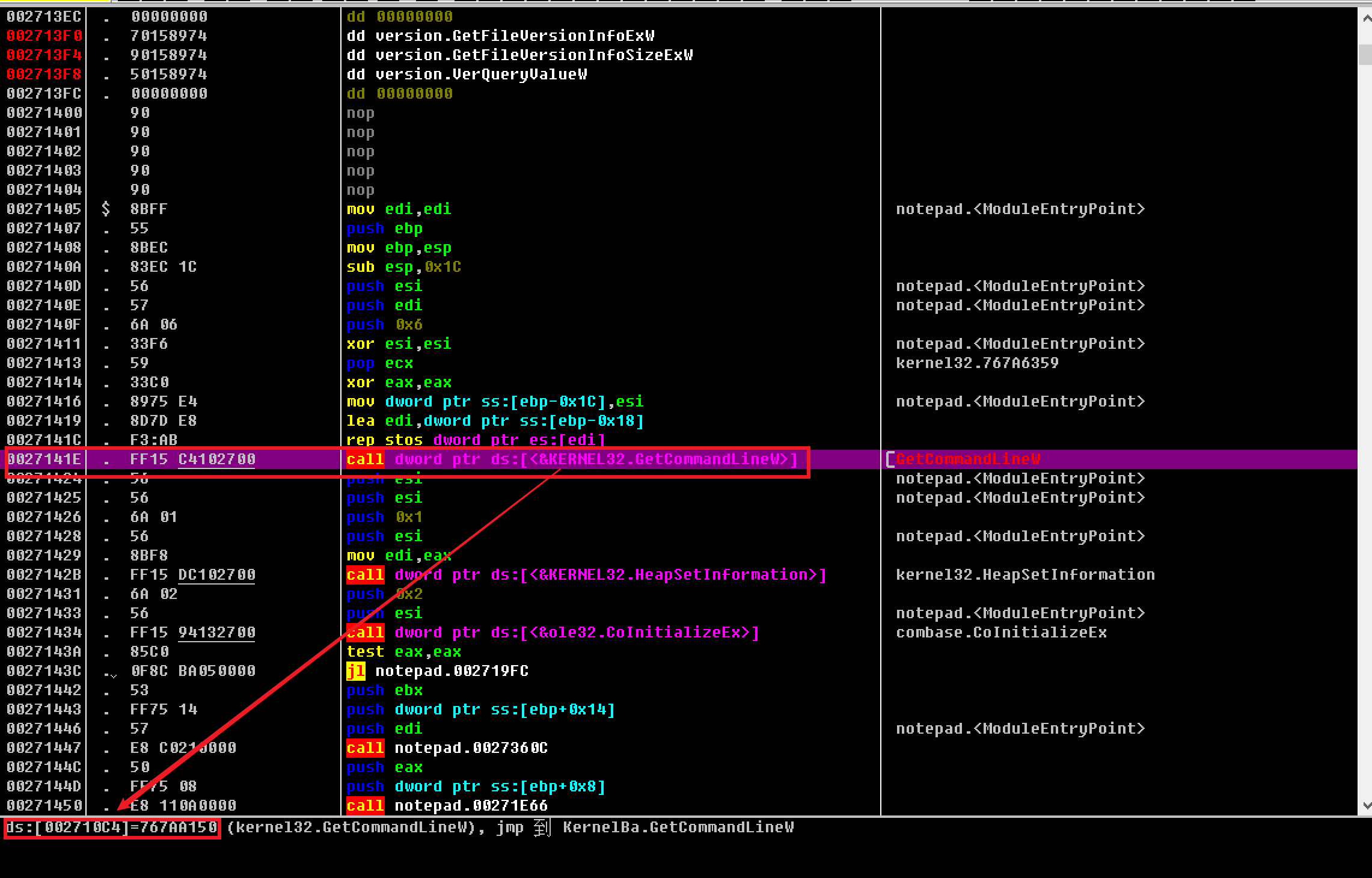Viewport: 1372px width, 878px height.
Task: Click the red breakpoint address 002713F0
Action: click(44, 36)
